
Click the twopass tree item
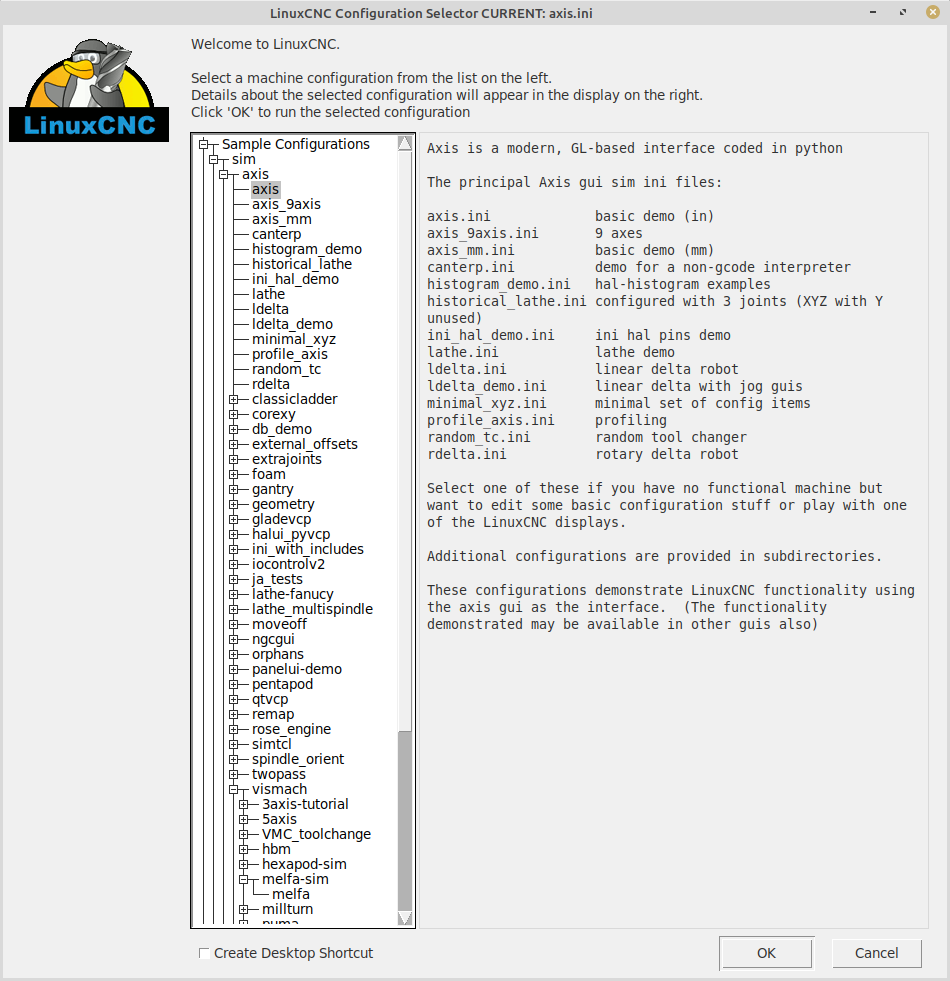click(278, 775)
